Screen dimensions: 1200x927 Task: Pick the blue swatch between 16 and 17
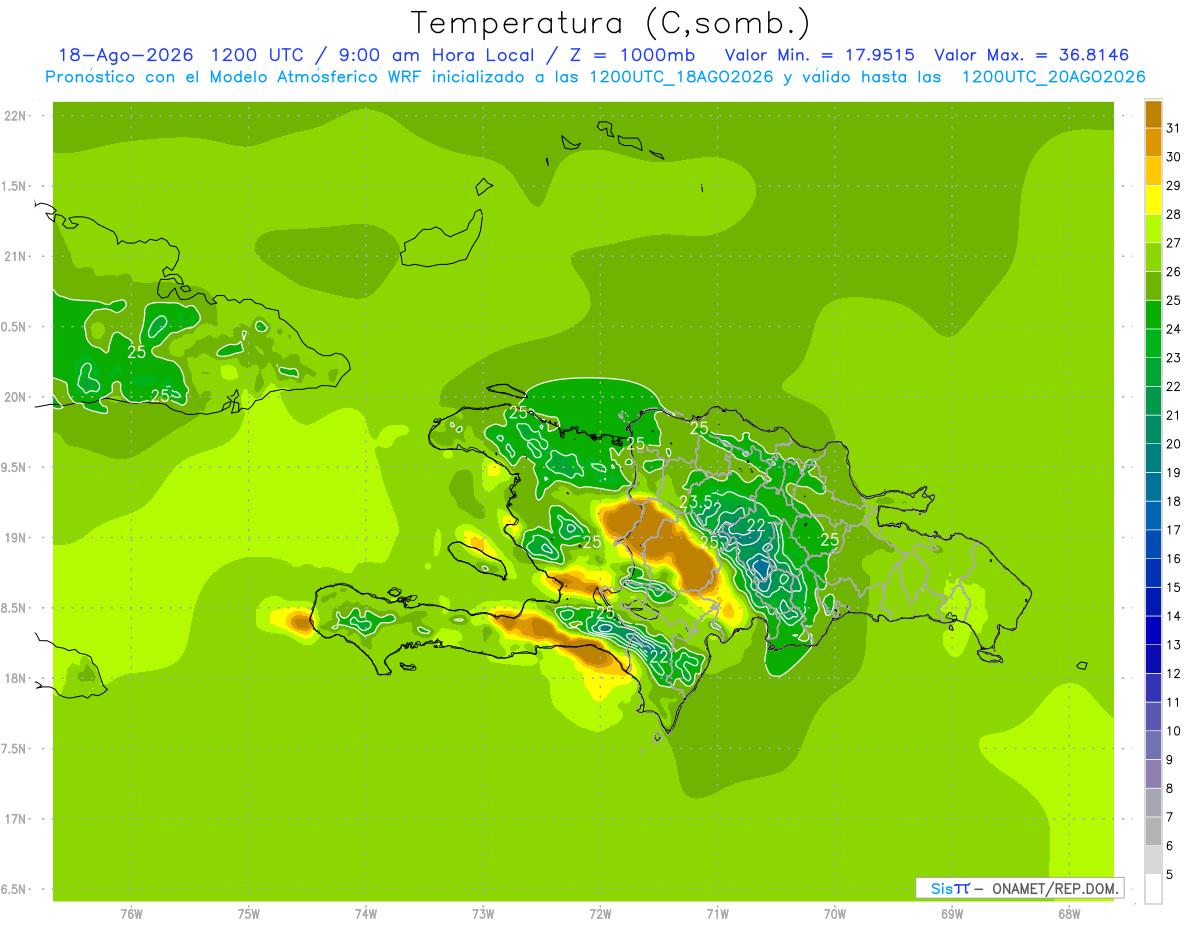tap(1153, 544)
